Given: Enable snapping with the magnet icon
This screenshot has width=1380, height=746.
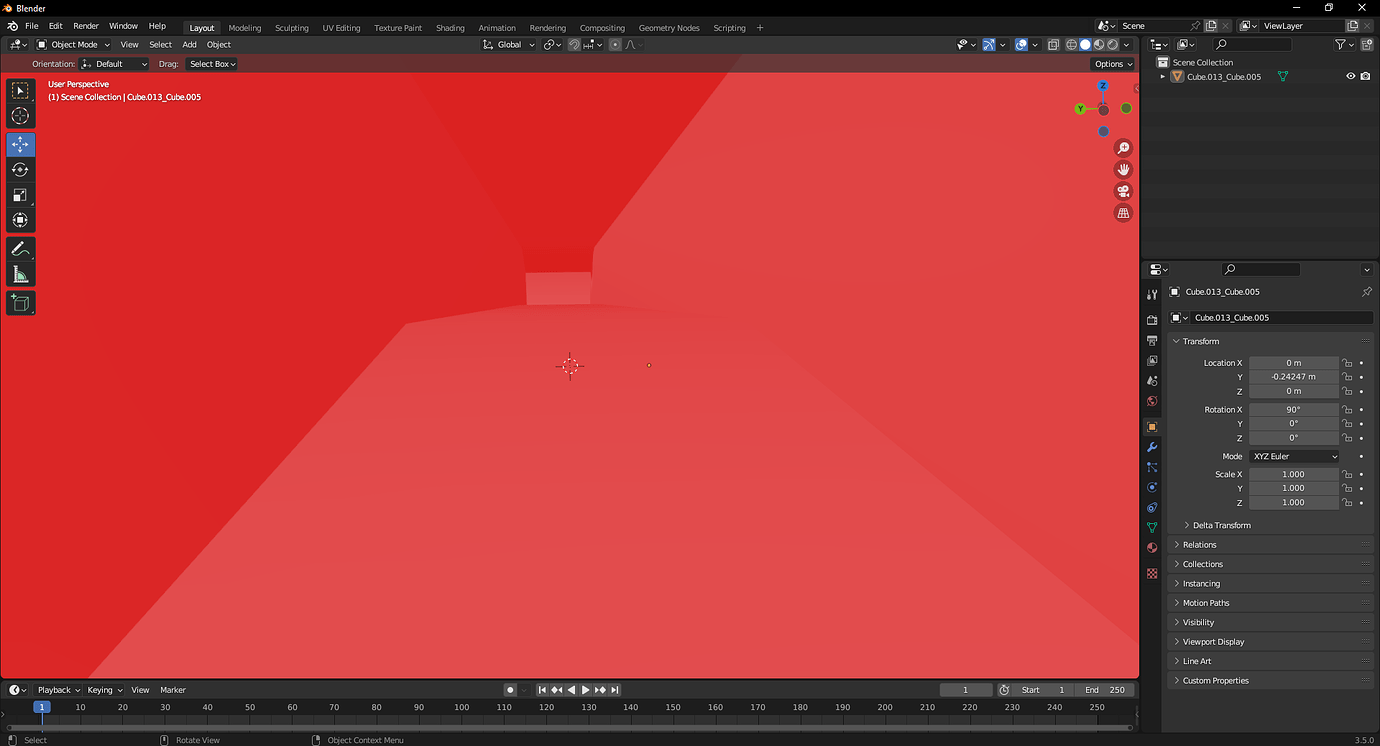Looking at the screenshot, I should coord(573,44).
